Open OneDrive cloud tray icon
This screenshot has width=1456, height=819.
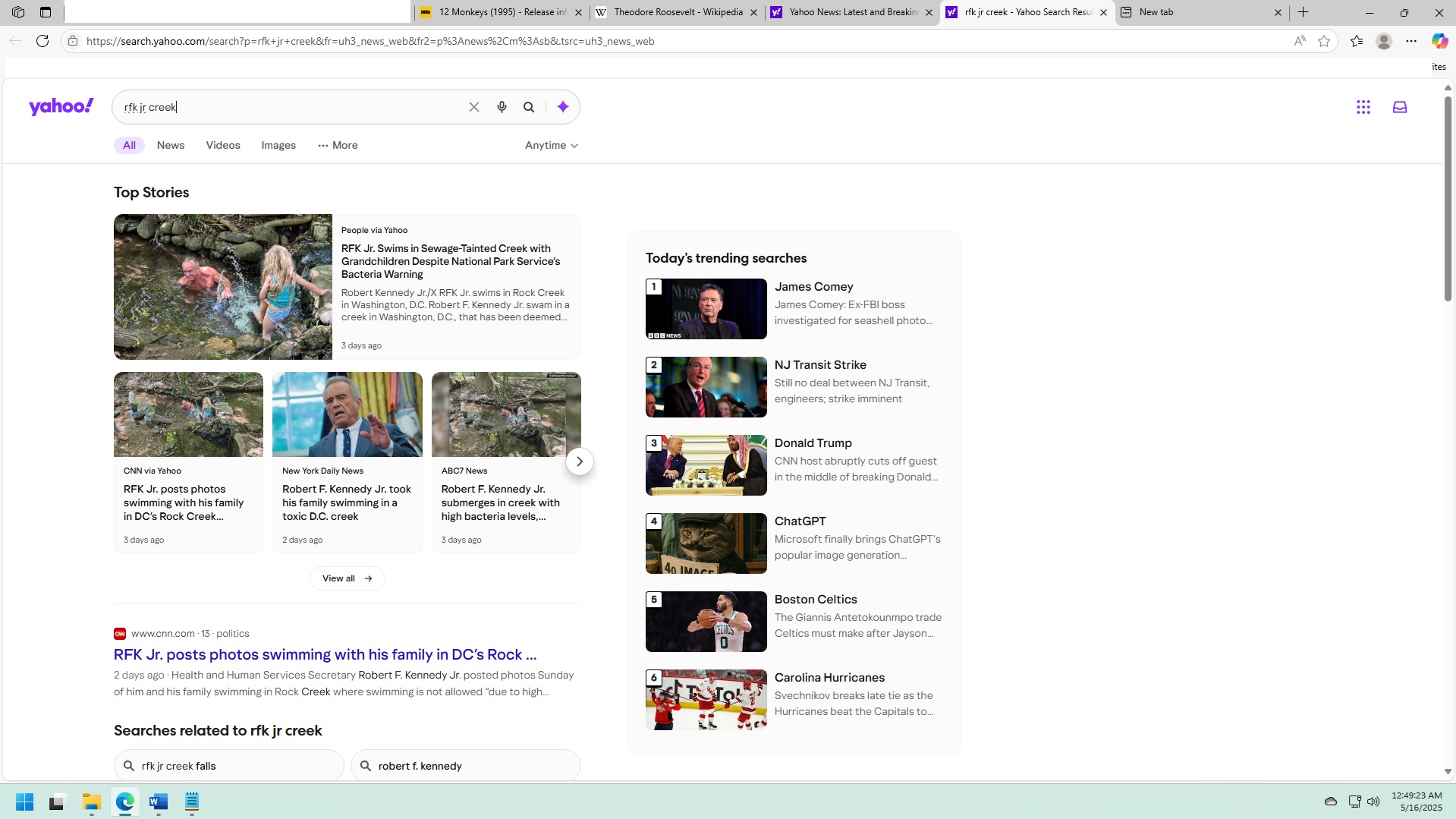tap(1331, 802)
